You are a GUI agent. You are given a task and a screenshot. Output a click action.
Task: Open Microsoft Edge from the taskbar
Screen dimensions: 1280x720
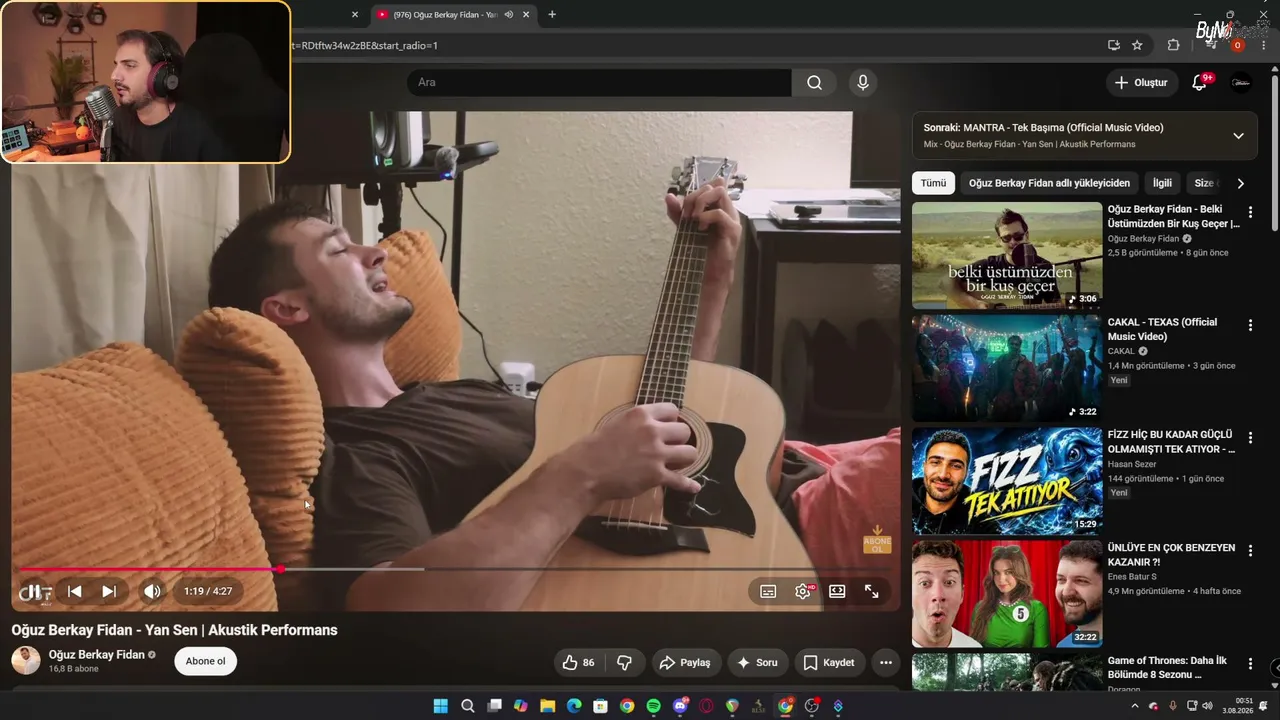[574, 706]
